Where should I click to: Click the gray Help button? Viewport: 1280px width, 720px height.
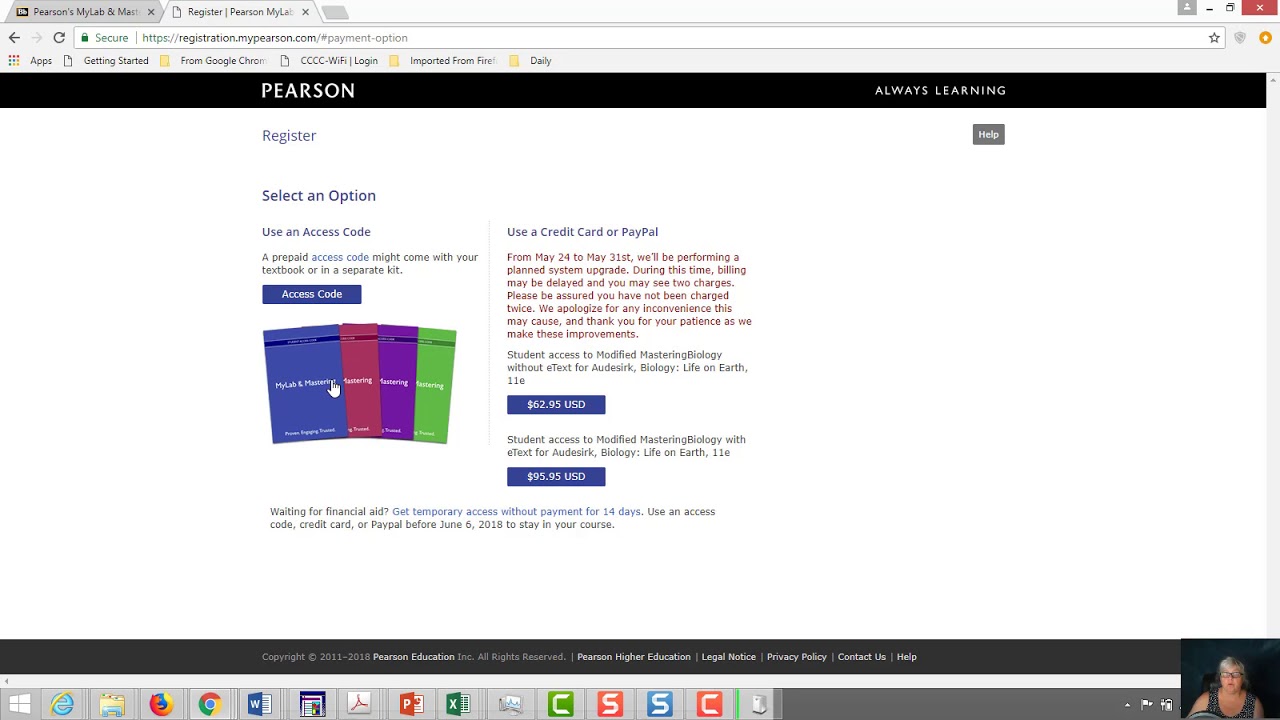pos(988,134)
